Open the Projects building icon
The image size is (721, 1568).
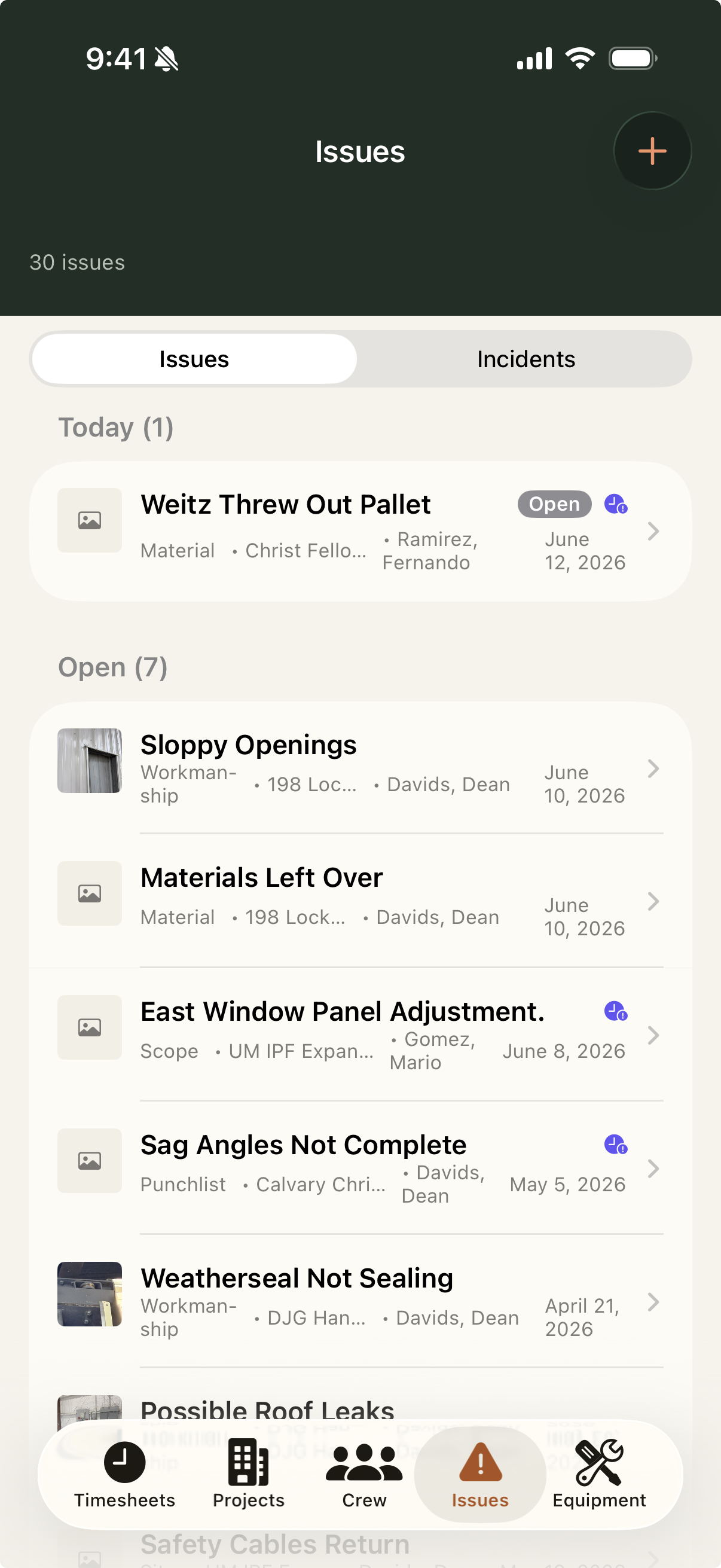coord(248,1462)
